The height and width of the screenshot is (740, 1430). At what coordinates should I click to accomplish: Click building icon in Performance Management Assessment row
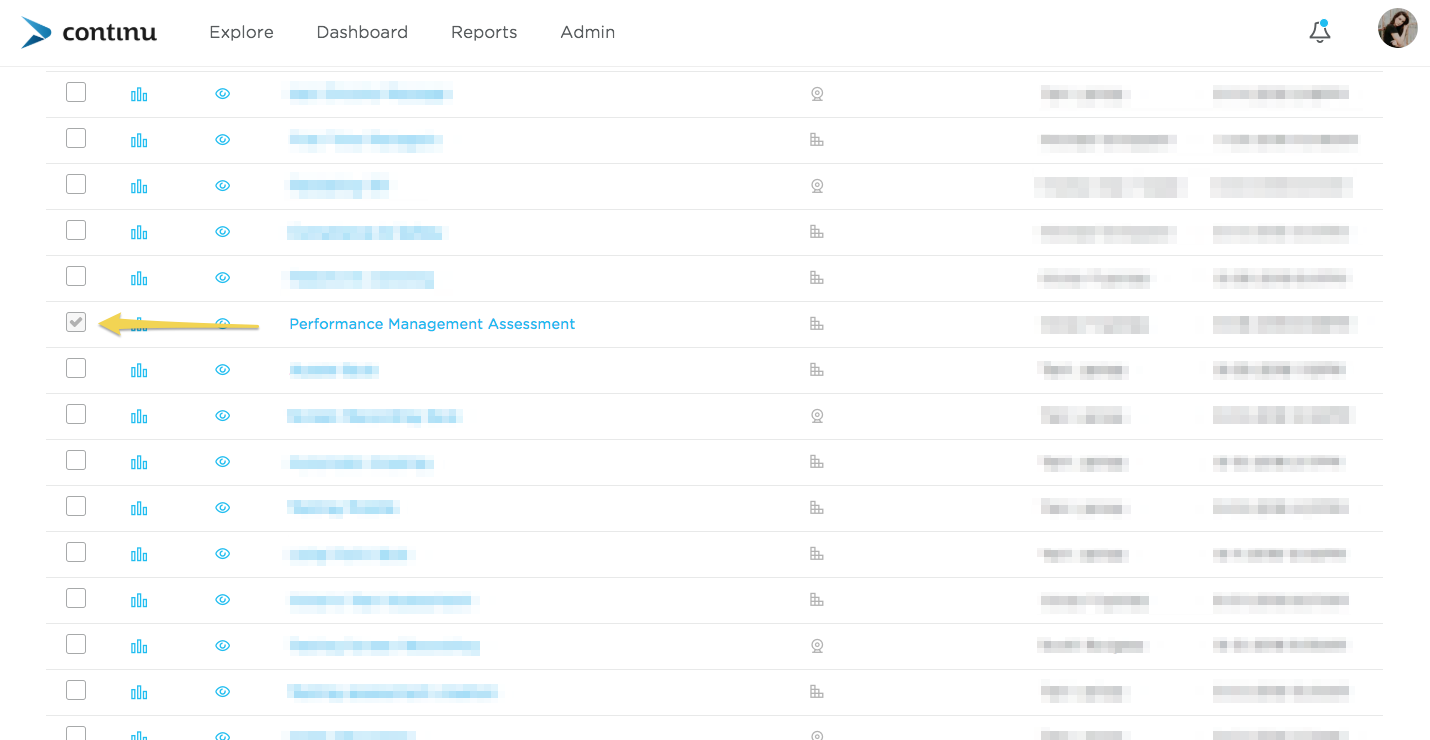817,324
